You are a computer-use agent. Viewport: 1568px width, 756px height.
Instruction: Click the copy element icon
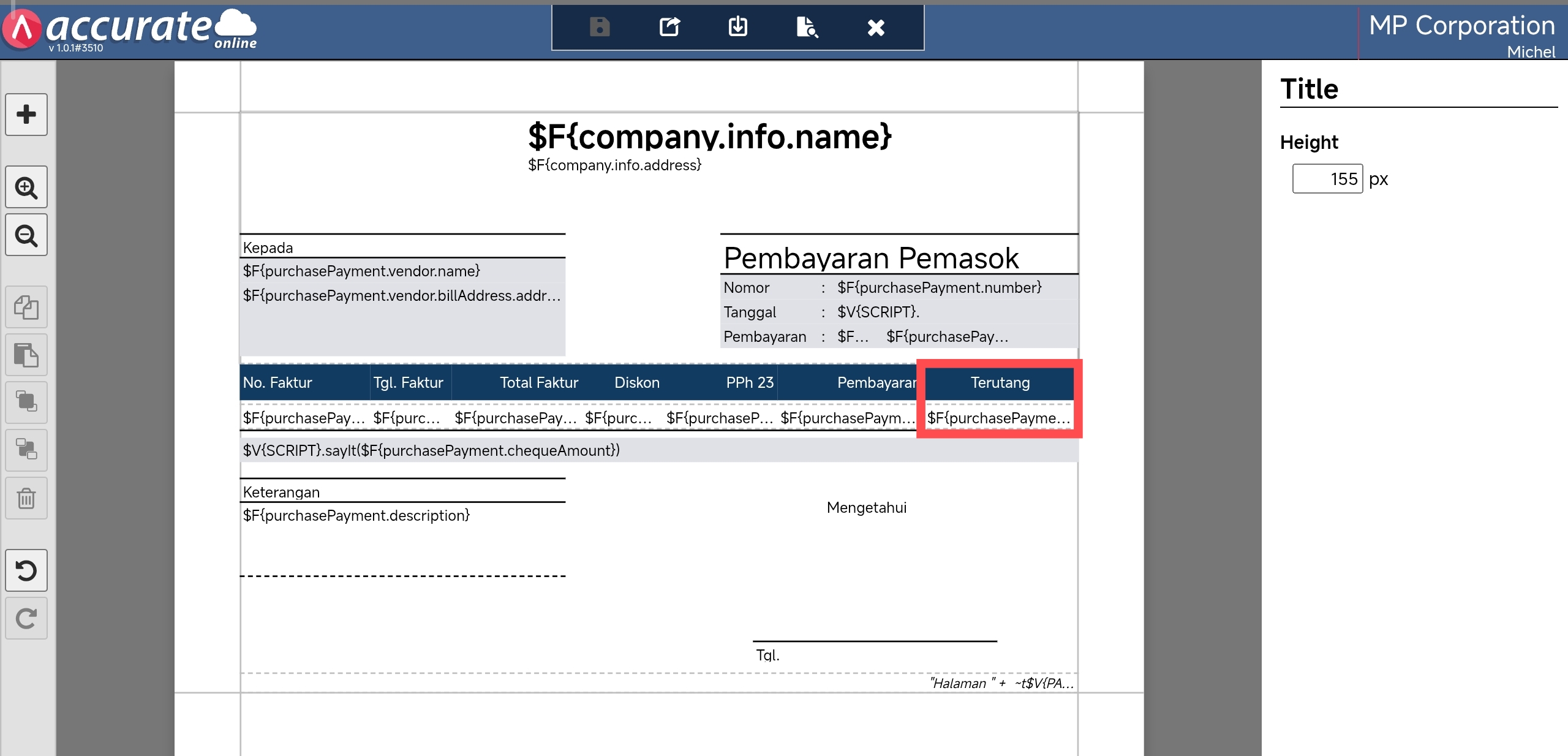pos(26,307)
